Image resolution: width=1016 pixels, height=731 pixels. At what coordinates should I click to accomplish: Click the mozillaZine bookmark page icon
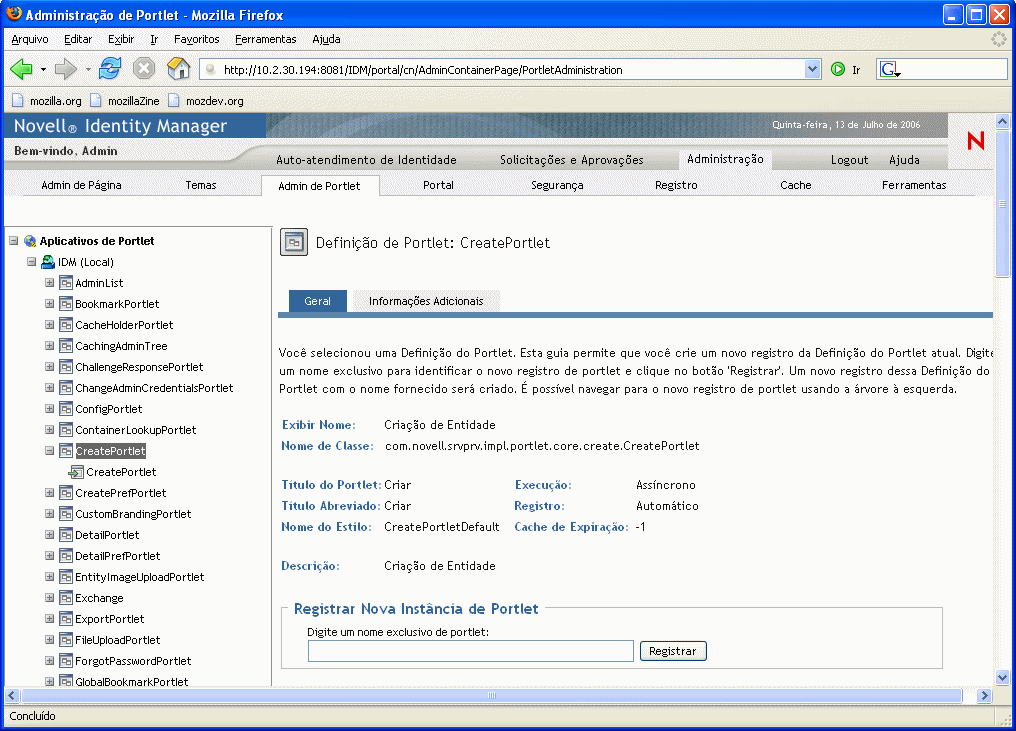click(96, 100)
